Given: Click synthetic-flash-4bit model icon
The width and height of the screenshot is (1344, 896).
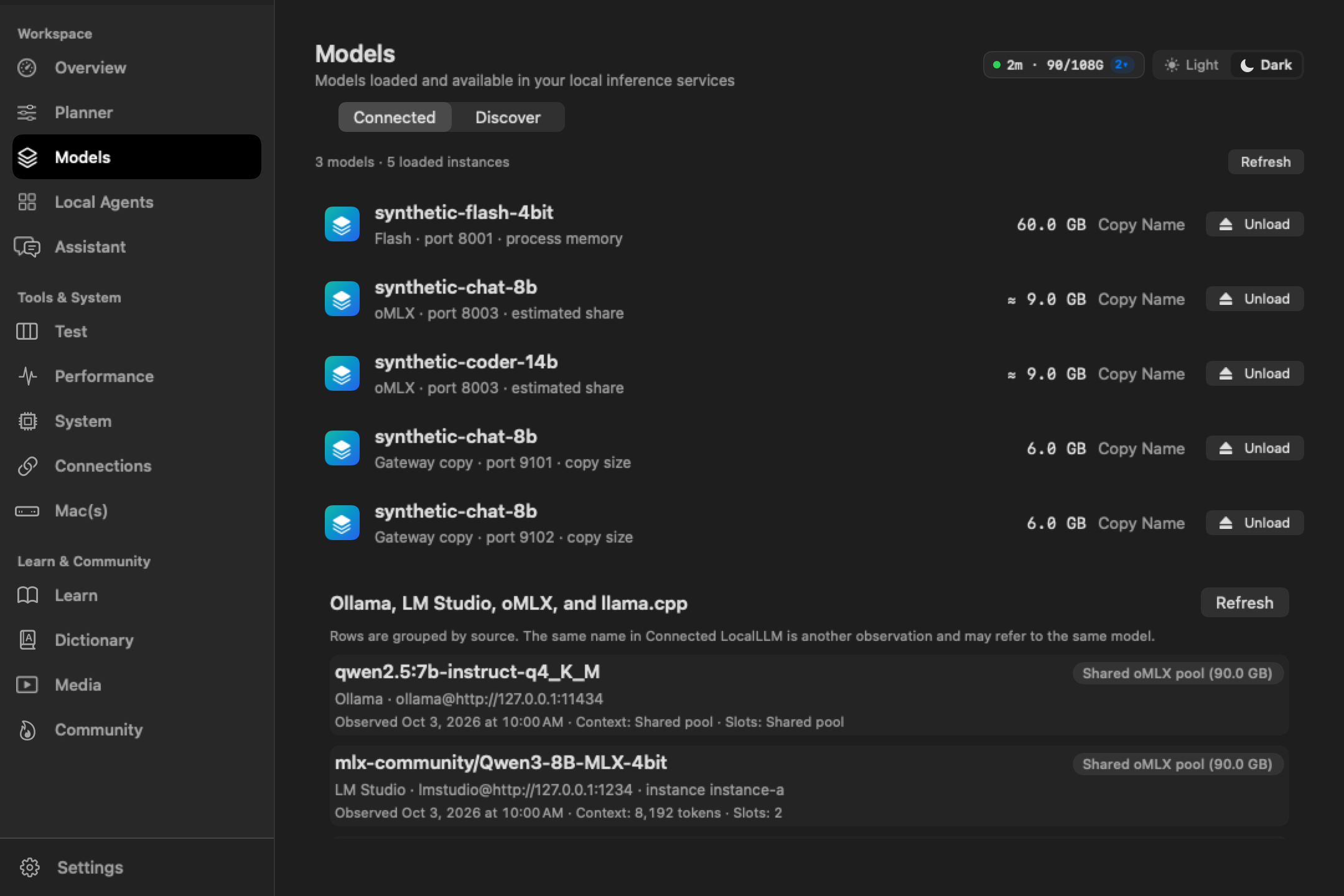Looking at the screenshot, I should pyautogui.click(x=342, y=225).
